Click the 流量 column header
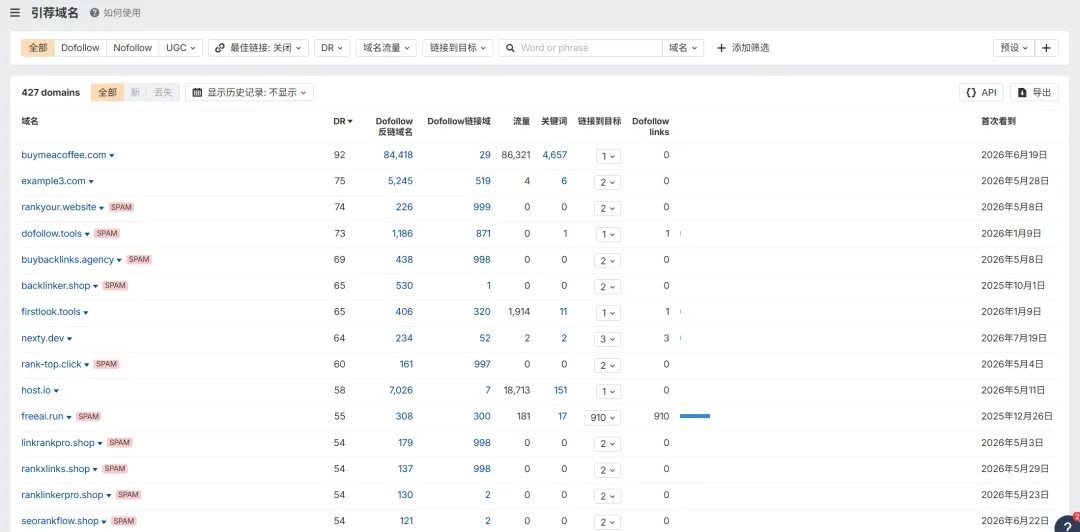 (x=521, y=121)
